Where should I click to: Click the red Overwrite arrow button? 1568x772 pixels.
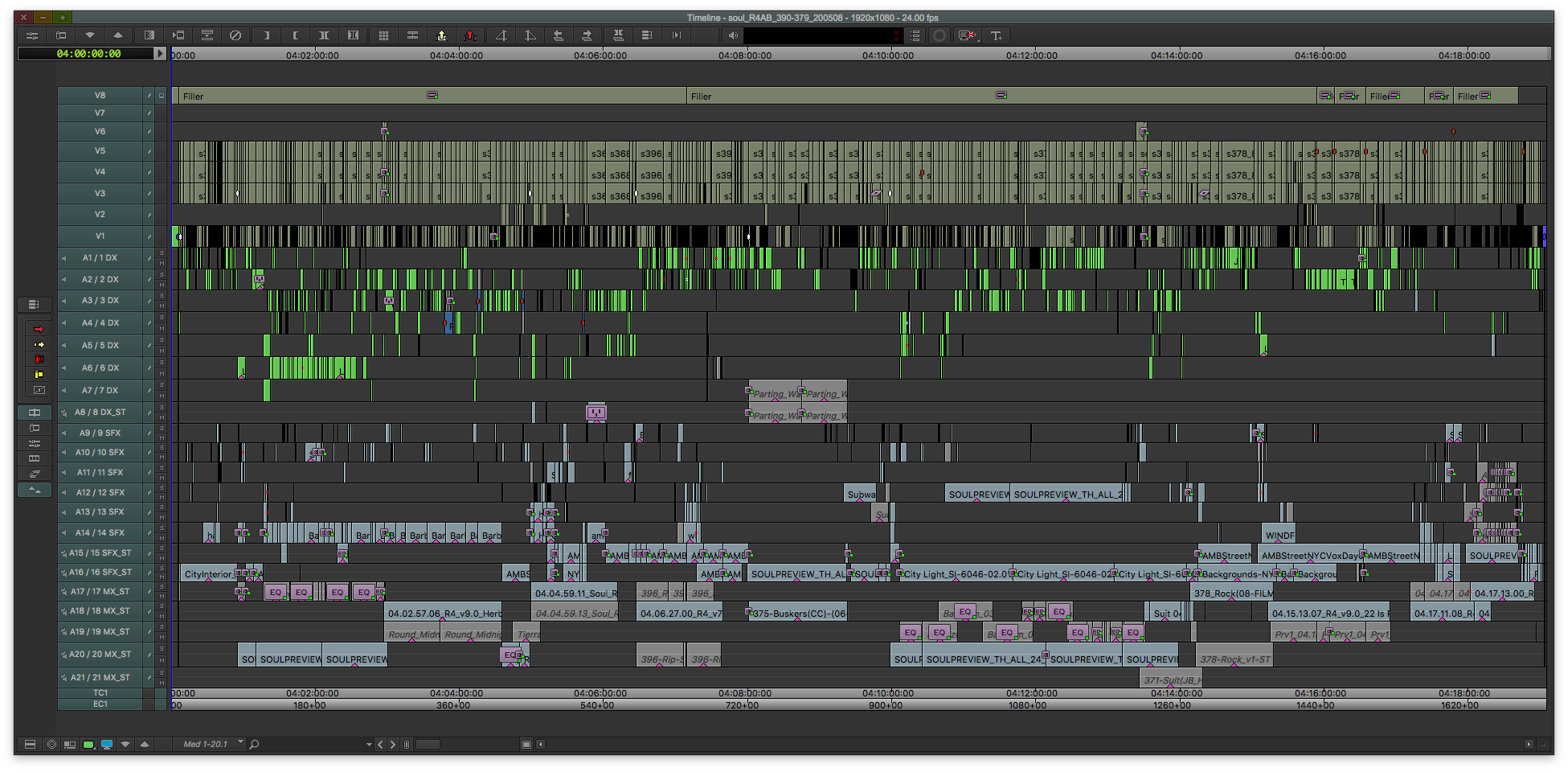tap(470, 35)
